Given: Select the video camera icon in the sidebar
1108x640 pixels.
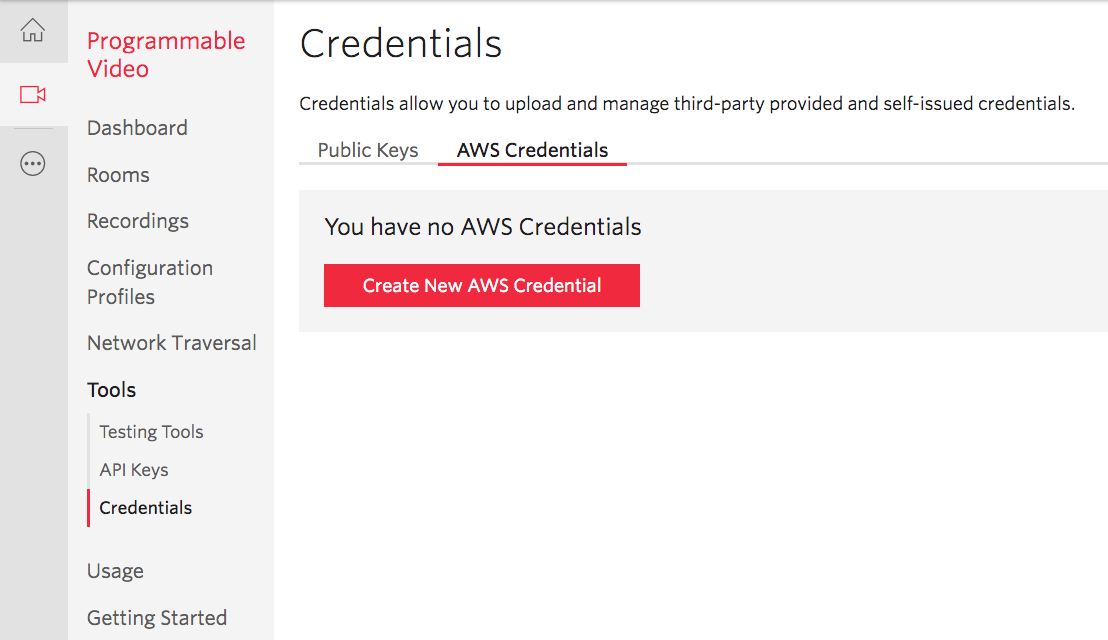Looking at the screenshot, I should 33,94.
